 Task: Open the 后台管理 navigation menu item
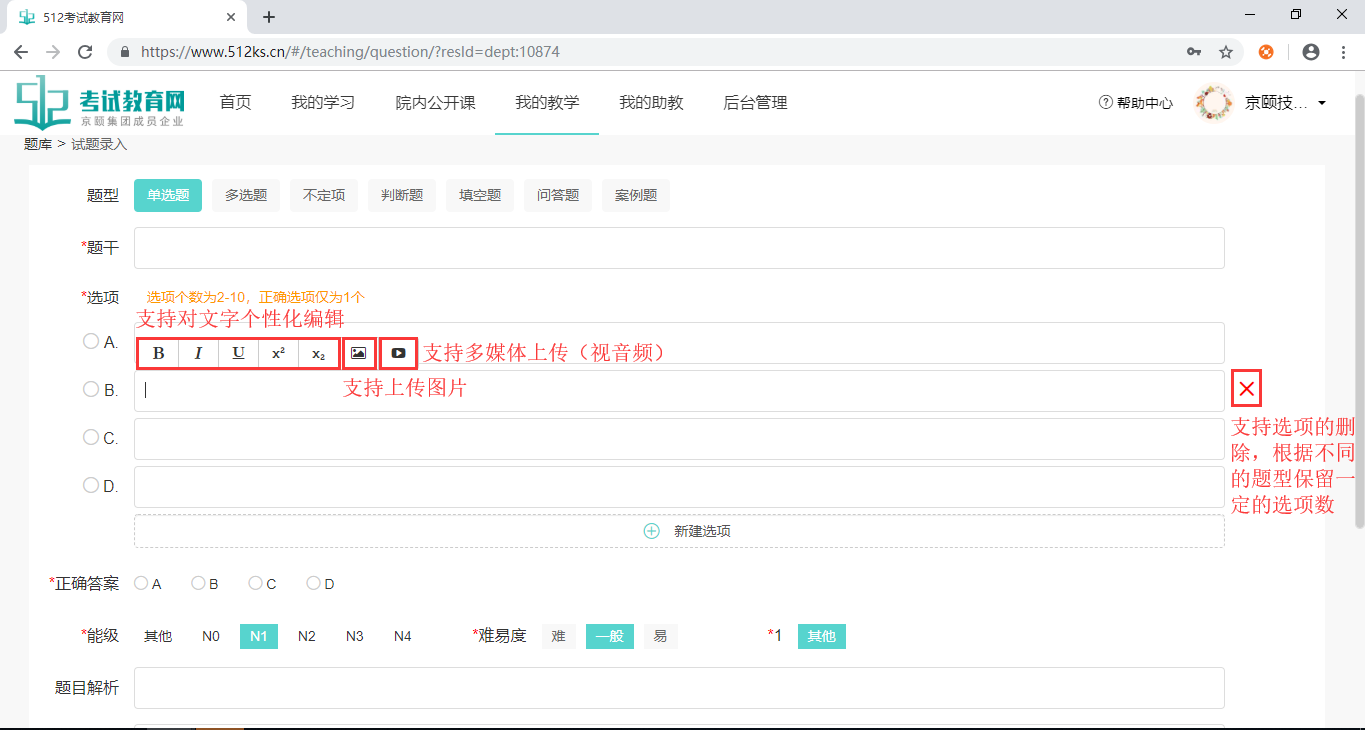click(x=755, y=102)
